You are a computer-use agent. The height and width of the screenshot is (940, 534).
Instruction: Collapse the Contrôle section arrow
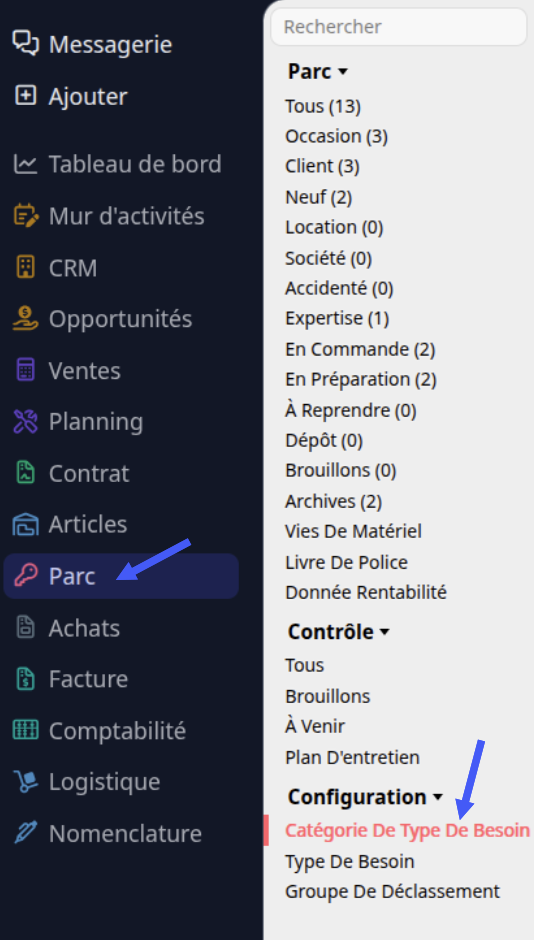pos(385,632)
